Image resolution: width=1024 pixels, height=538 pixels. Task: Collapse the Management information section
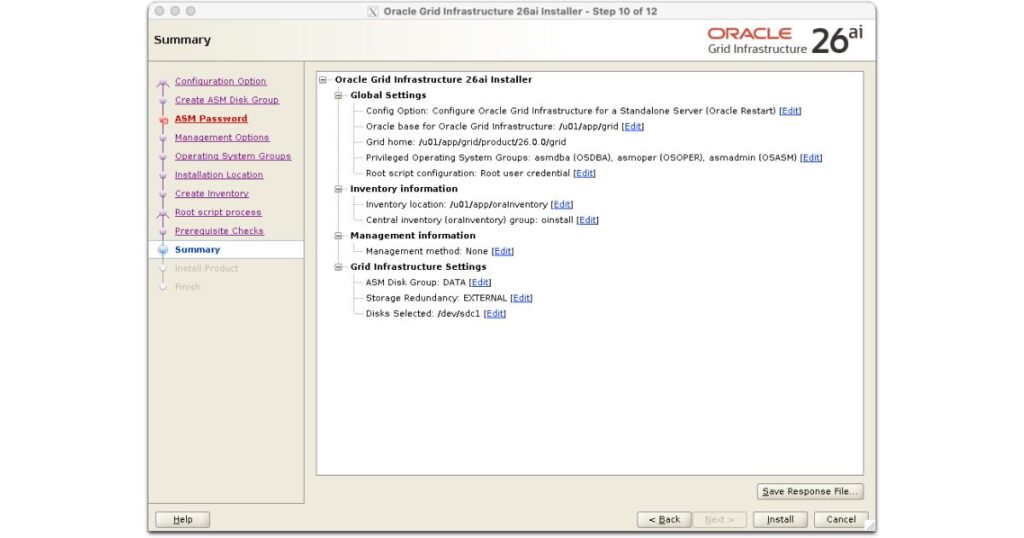point(338,236)
